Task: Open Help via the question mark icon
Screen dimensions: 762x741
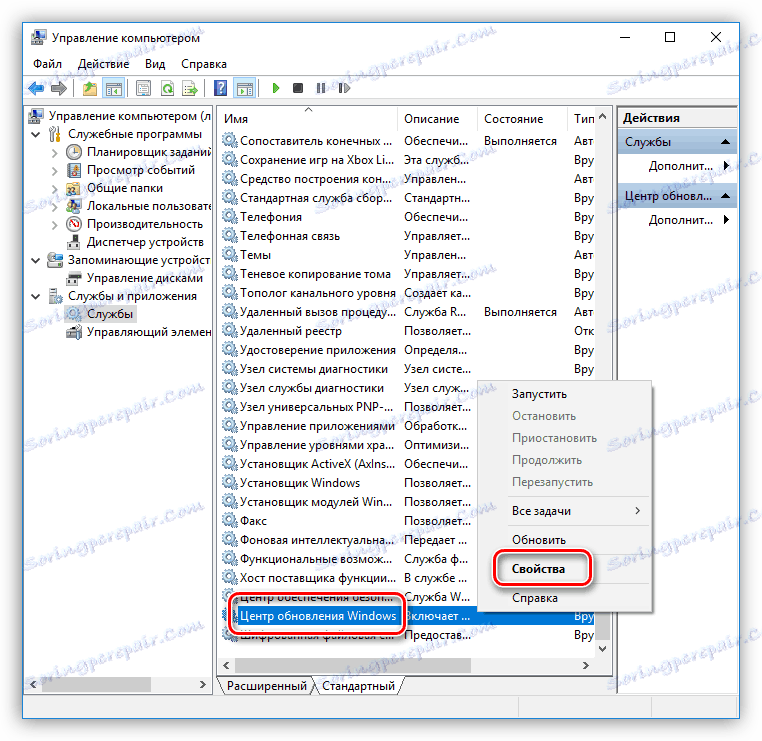Action: tap(220, 88)
